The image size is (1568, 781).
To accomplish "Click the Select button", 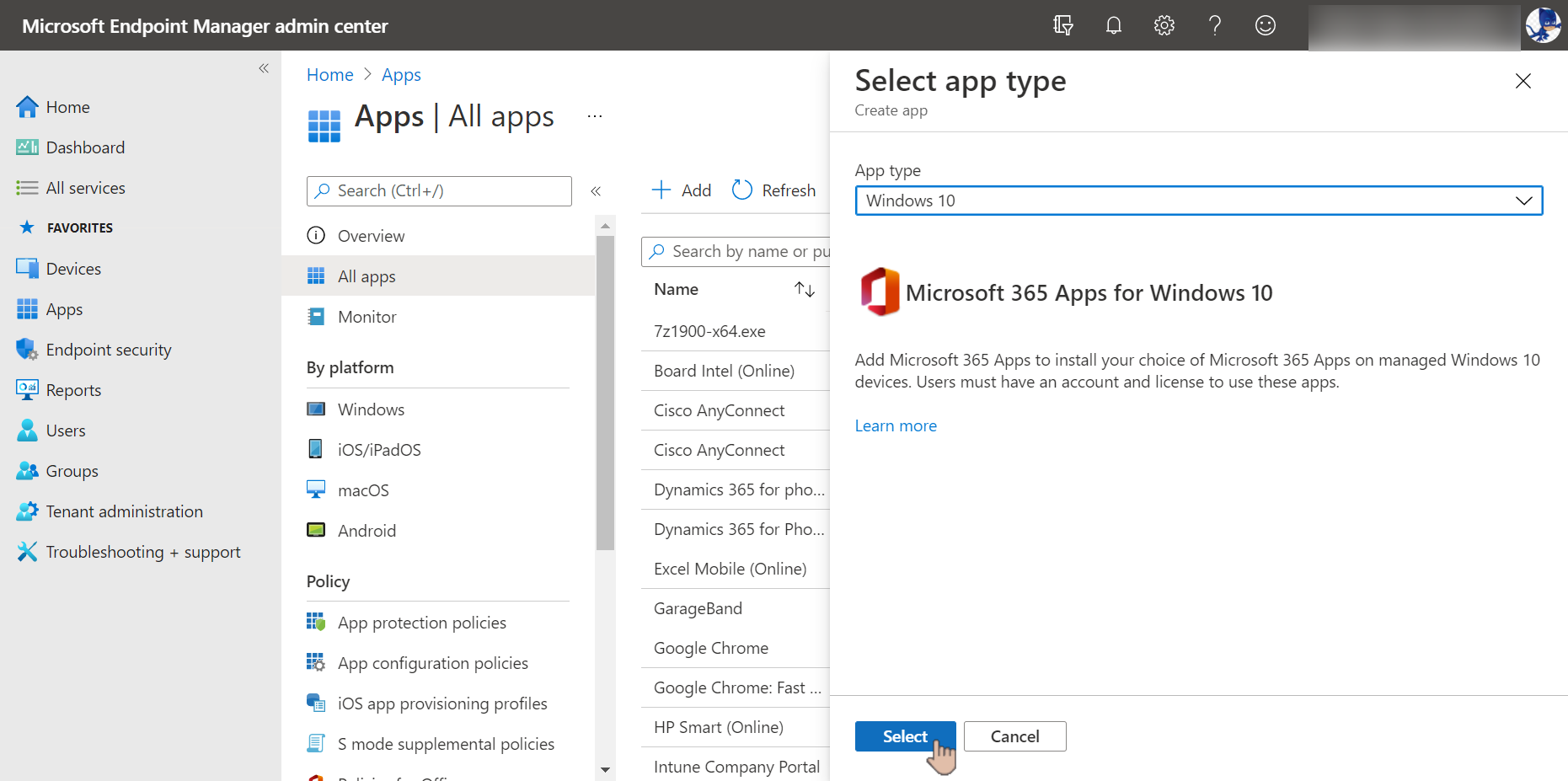I will (905, 736).
